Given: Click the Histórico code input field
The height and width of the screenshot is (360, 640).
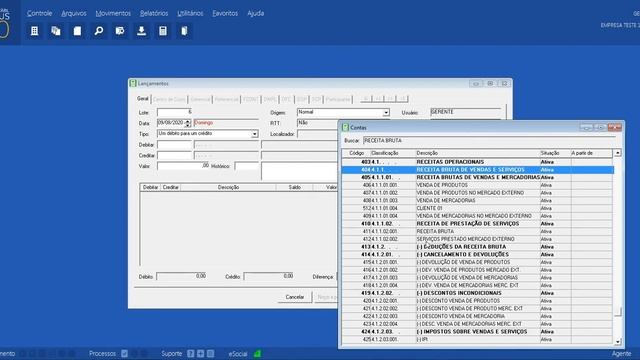Looking at the screenshot, I should pyautogui.click(x=247, y=166).
